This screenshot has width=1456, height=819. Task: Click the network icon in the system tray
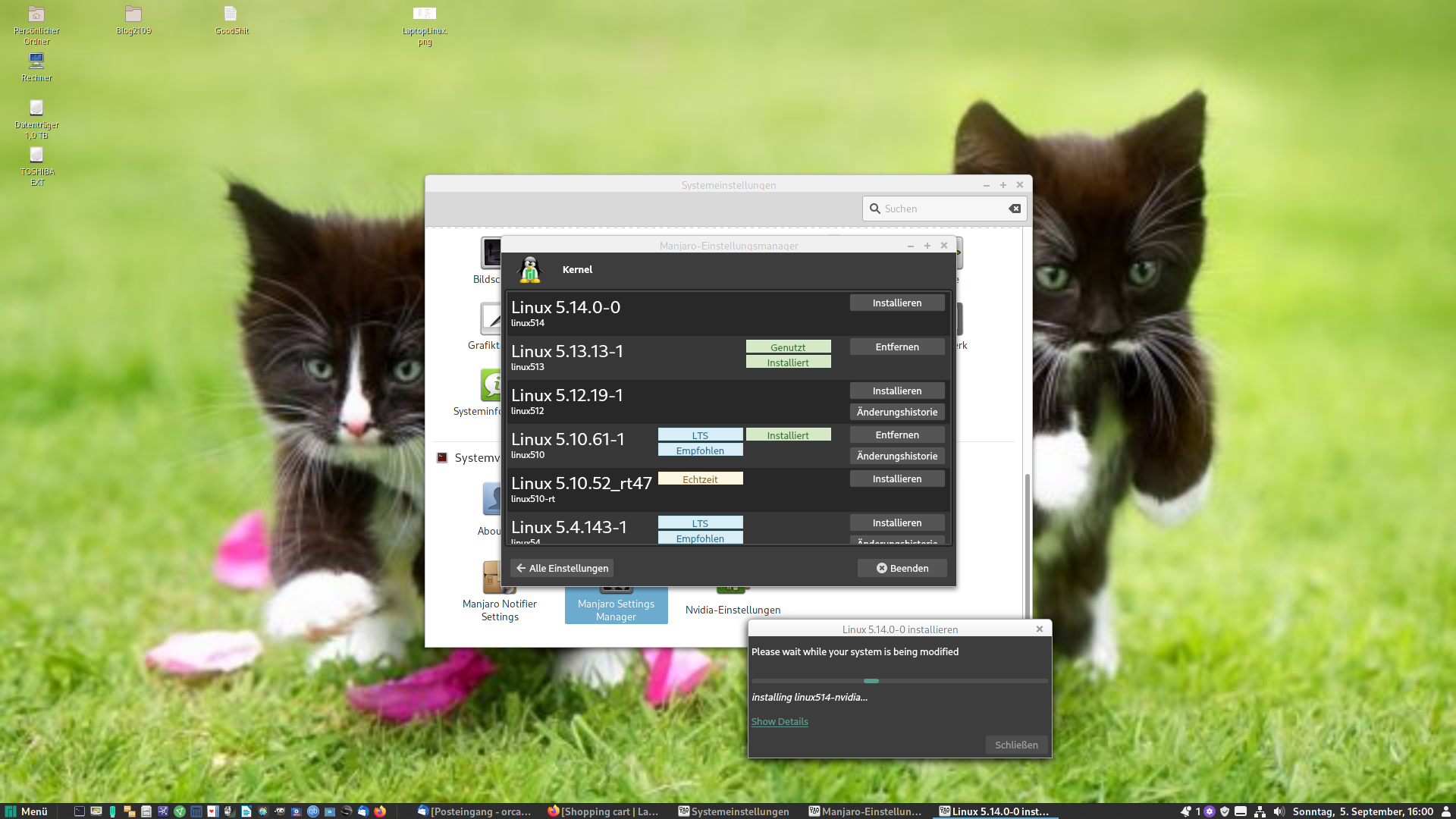coord(1260,811)
